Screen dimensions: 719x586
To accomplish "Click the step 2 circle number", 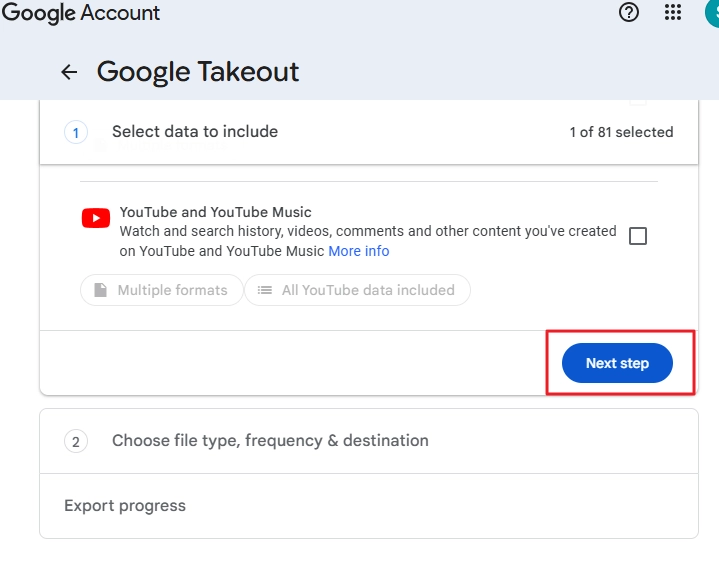I will [x=76, y=442].
